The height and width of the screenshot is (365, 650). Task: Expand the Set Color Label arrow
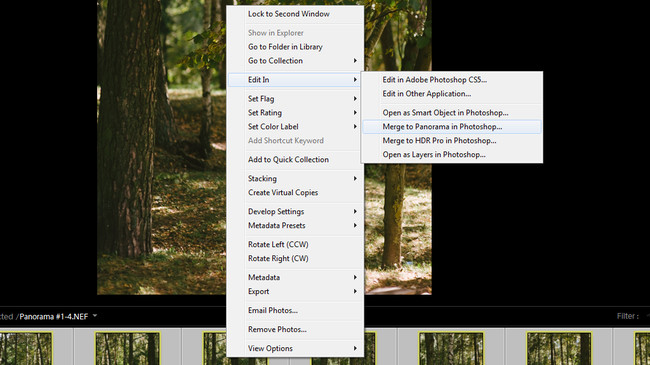355,127
